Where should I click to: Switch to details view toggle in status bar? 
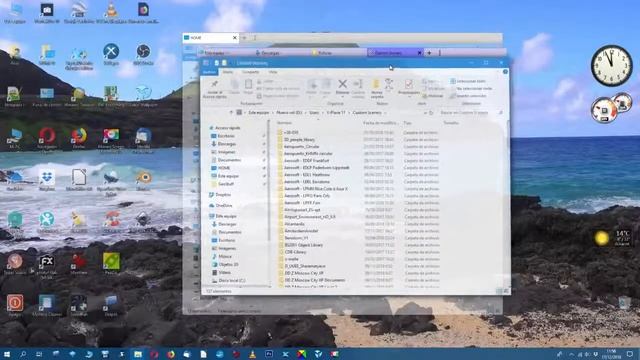pyautogui.click(x=499, y=291)
